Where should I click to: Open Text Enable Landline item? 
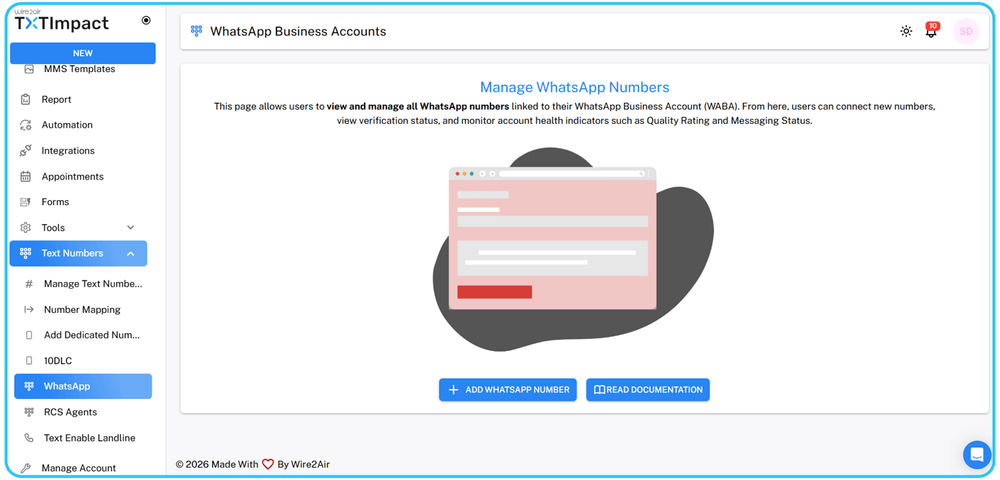89,438
